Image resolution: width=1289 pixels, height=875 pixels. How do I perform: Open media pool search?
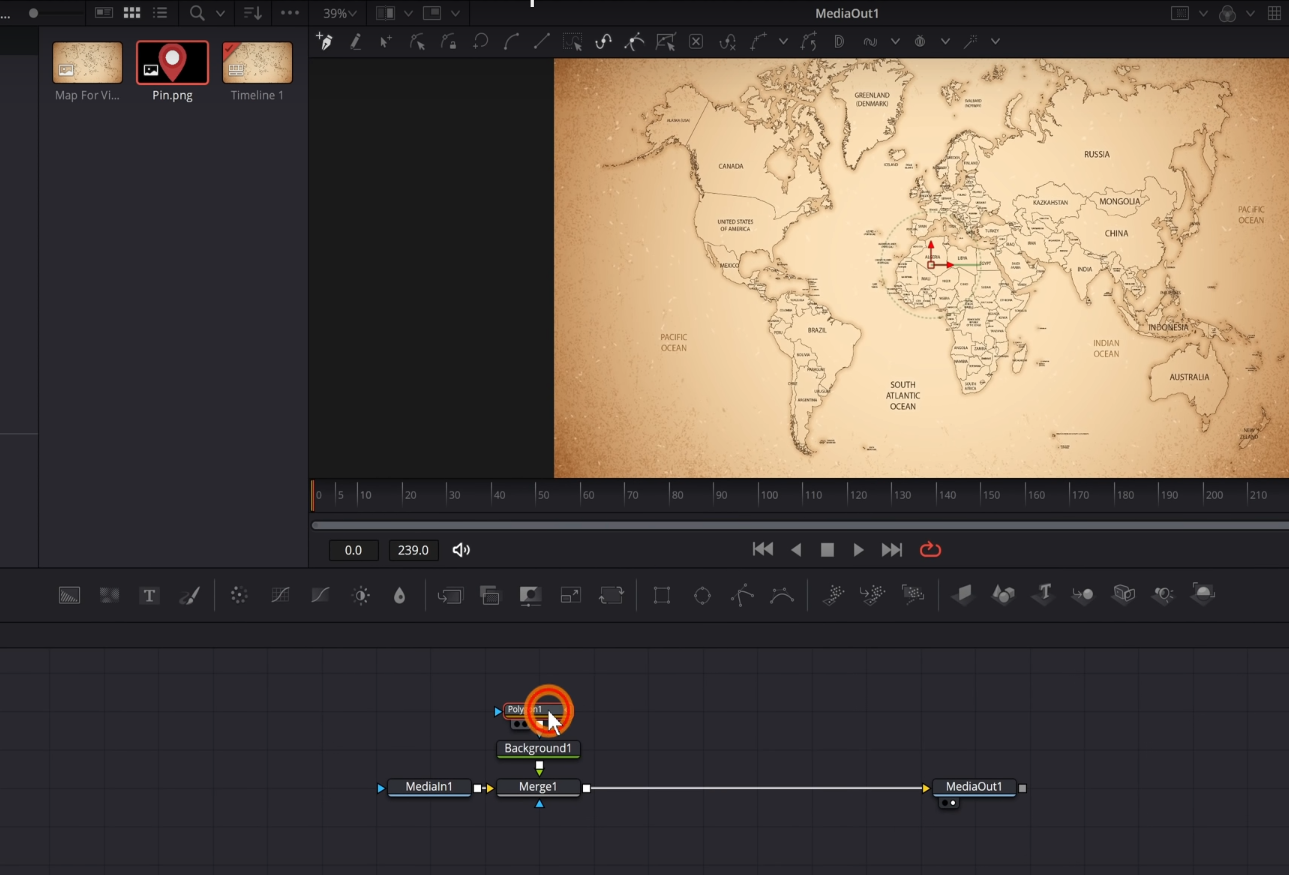click(x=197, y=13)
